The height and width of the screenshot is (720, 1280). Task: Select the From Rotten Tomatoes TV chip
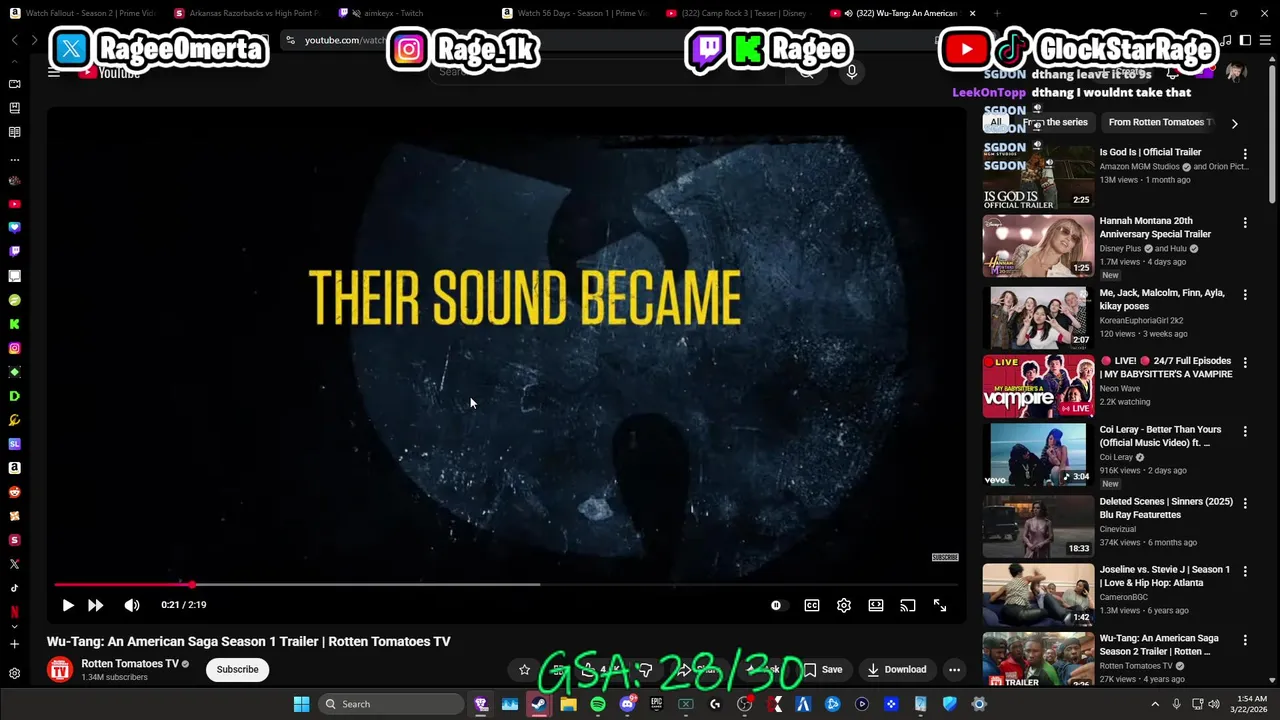[1160, 122]
